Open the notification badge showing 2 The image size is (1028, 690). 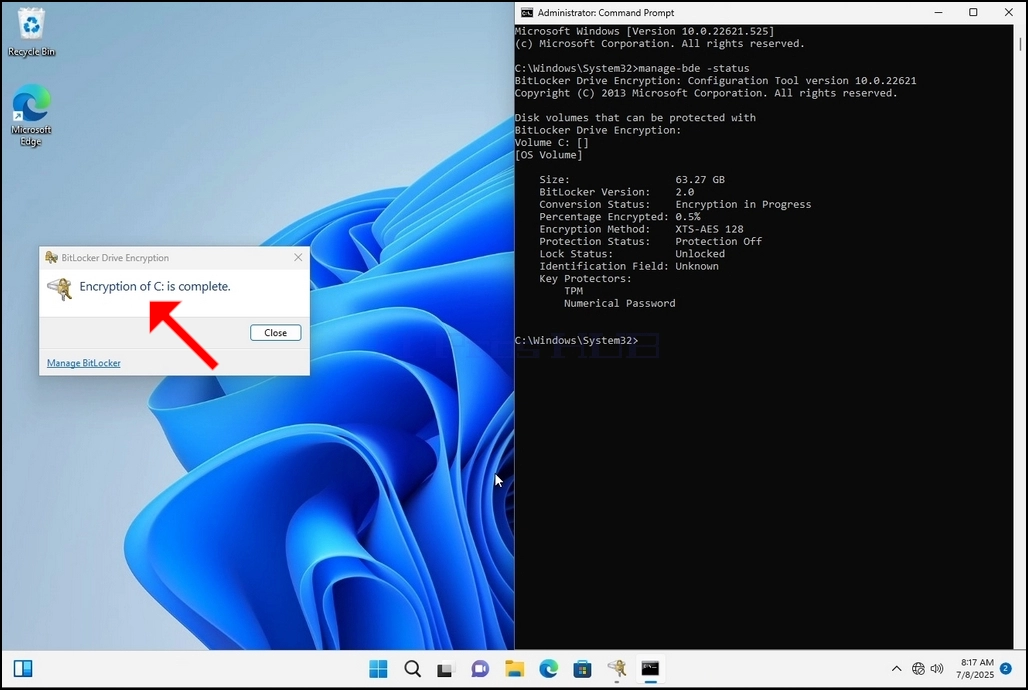click(x=1006, y=668)
